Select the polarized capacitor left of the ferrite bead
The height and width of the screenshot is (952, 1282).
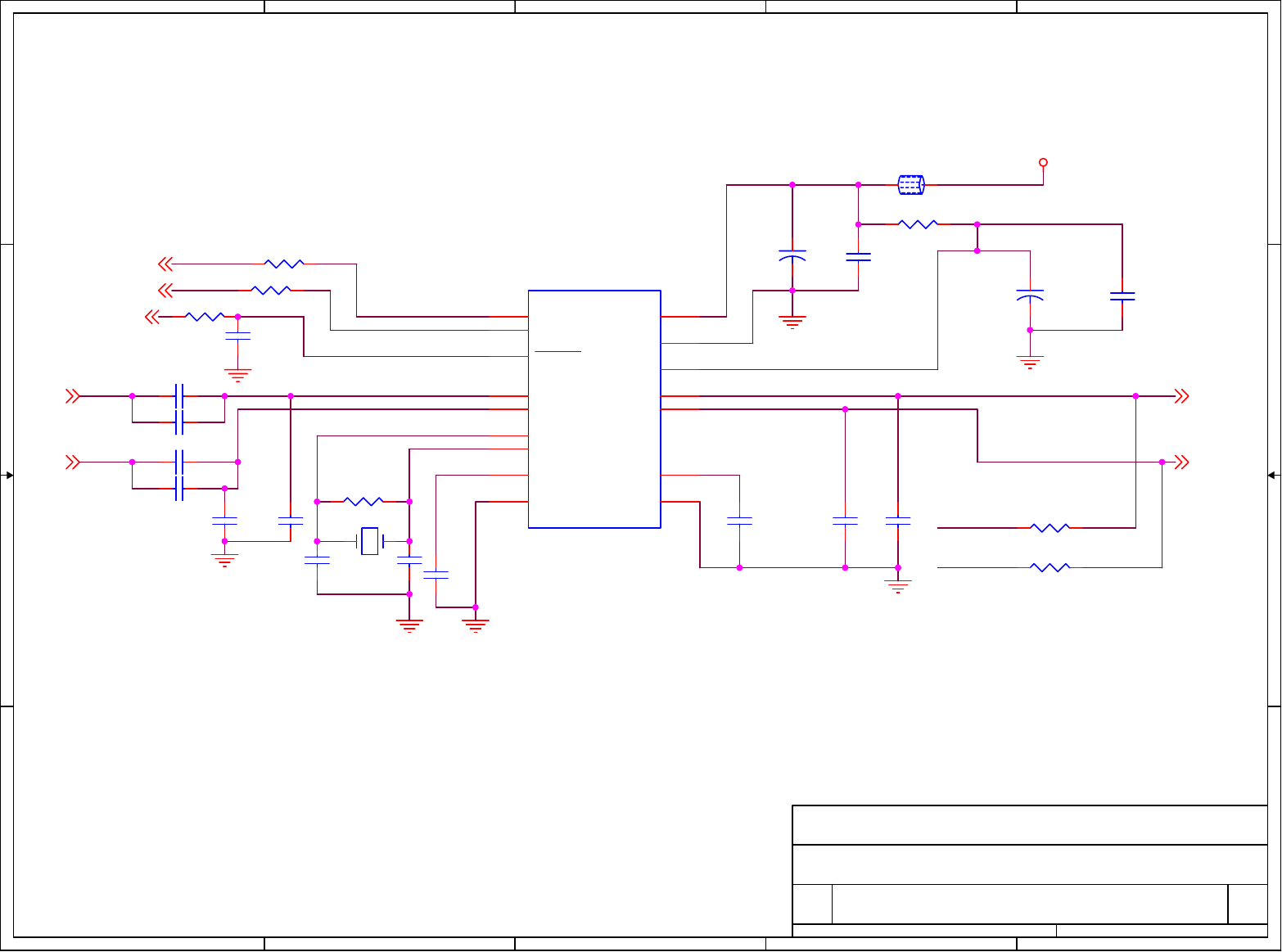[x=792, y=256]
